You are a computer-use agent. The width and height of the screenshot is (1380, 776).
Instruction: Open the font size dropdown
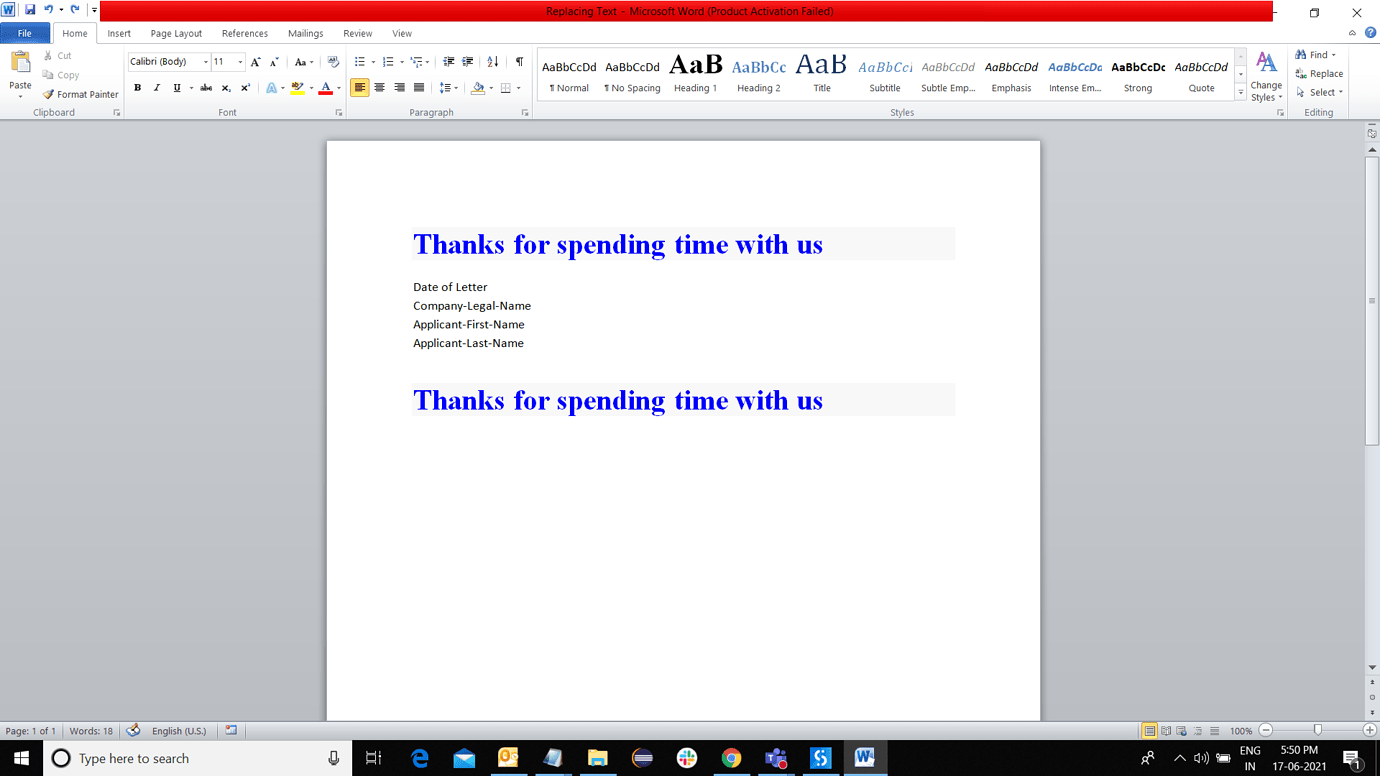coord(238,61)
